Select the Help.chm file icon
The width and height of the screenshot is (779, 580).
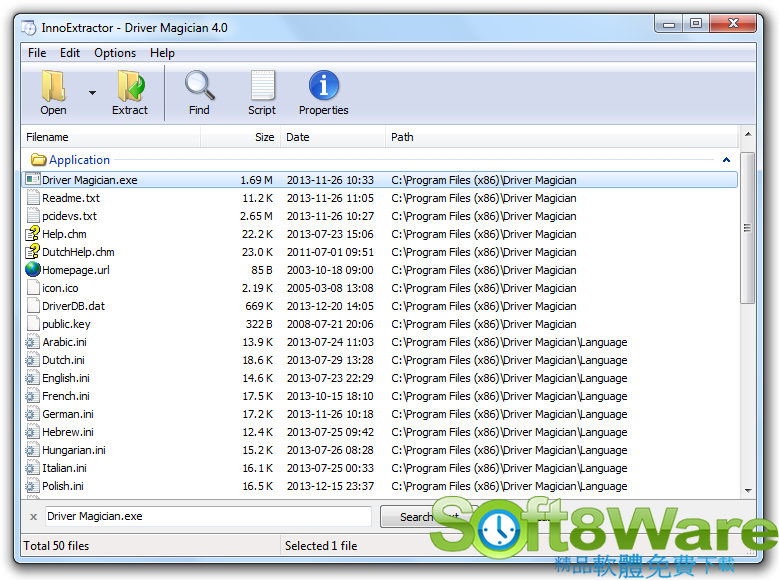click(x=33, y=234)
